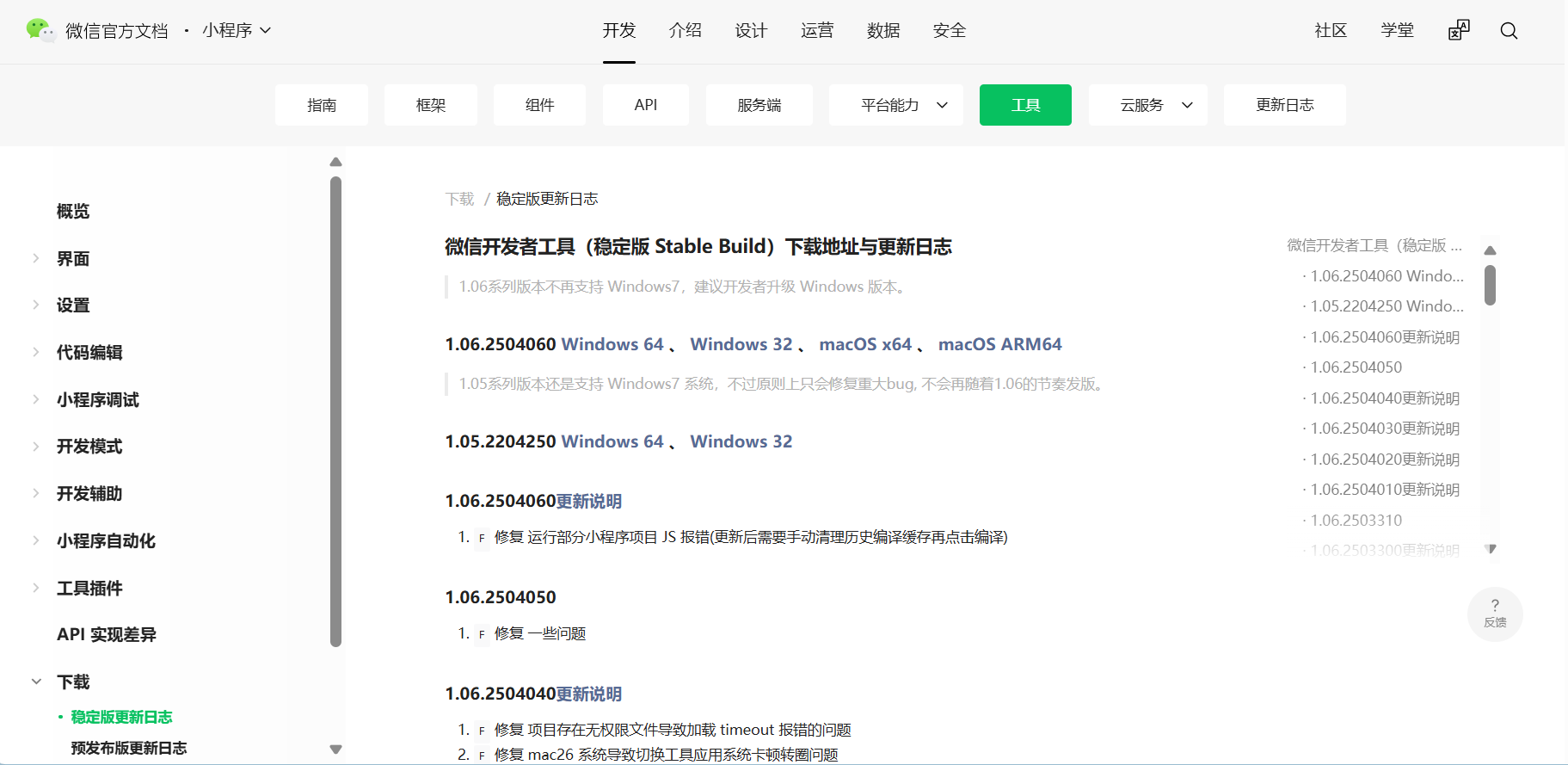The height and width of the screenshot is (765, 1568).
Task: Download the macOS x64 build
Action: (865, 344)
